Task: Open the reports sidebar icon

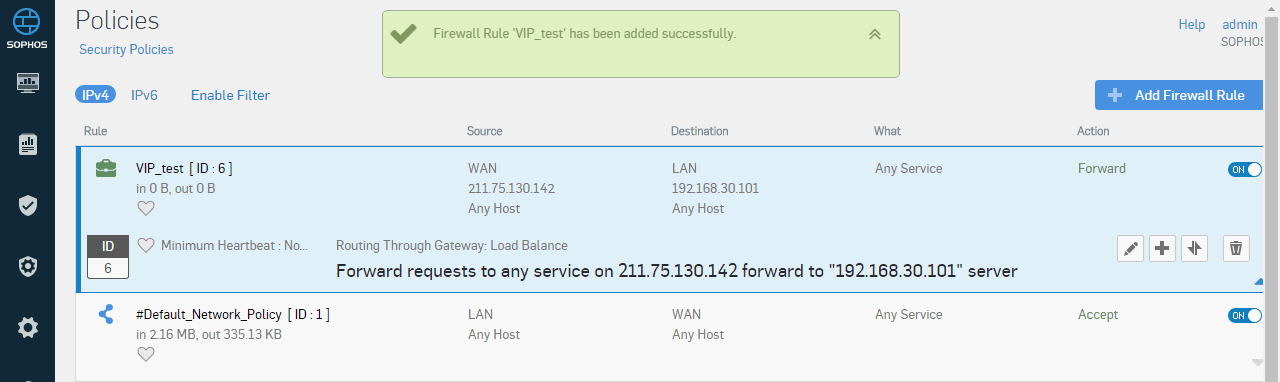Action: click(x=28, y=145)
